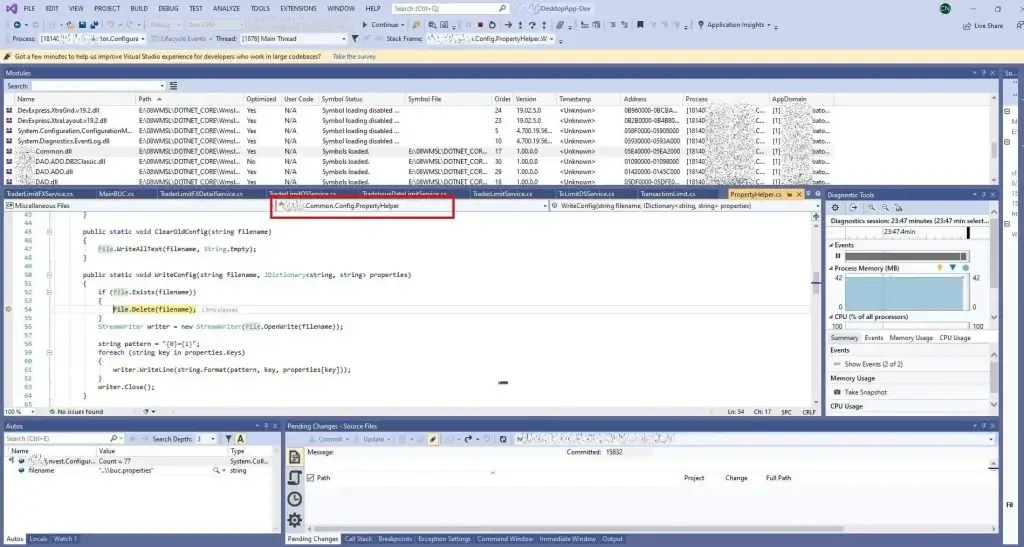Screen dimensions: 1024x547
Task: Click the breakpoint arrow at line 54
Action: [x=8, y=309]
